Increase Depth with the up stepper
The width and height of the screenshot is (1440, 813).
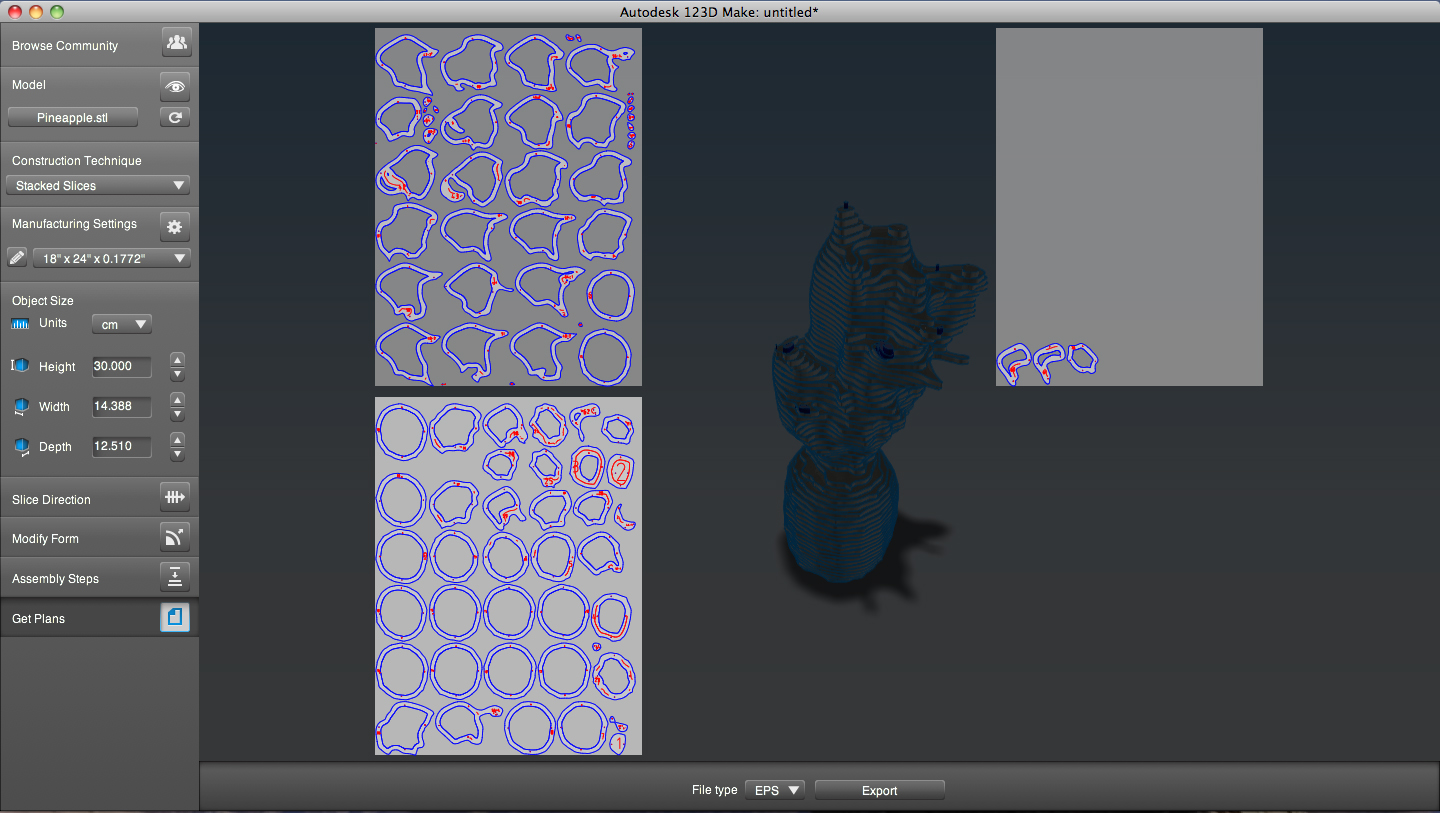[177, 439]
